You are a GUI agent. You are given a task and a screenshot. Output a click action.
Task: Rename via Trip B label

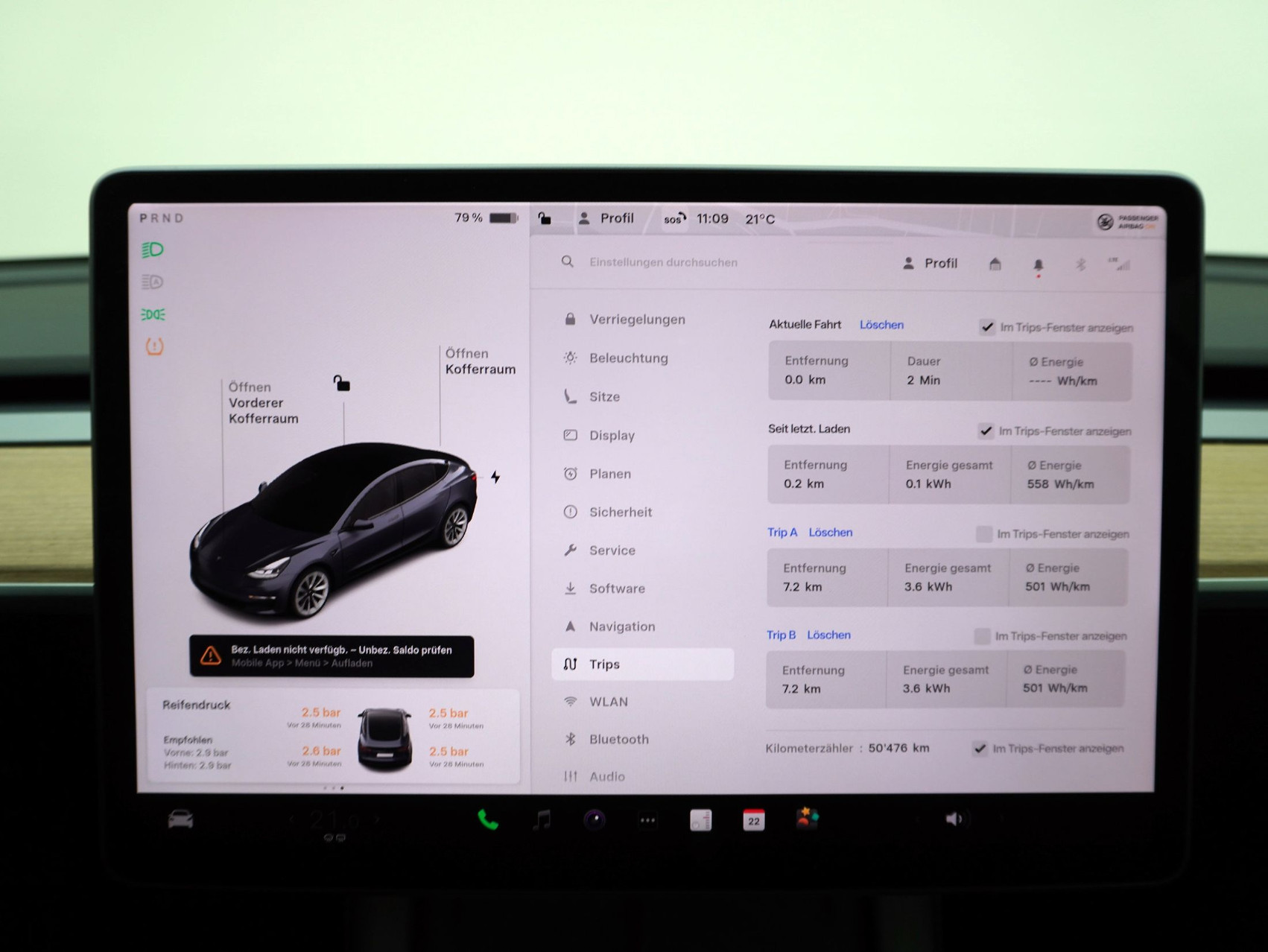[x=781, y=635]
